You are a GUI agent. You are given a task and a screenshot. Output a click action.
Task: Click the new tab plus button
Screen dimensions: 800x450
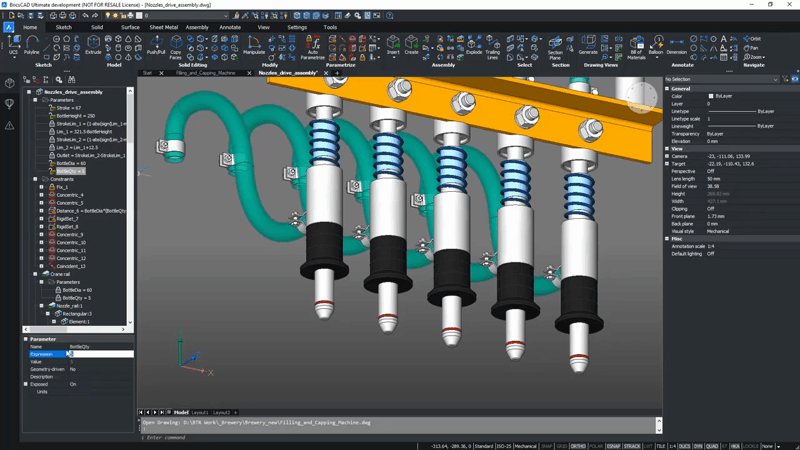point(337,73)
